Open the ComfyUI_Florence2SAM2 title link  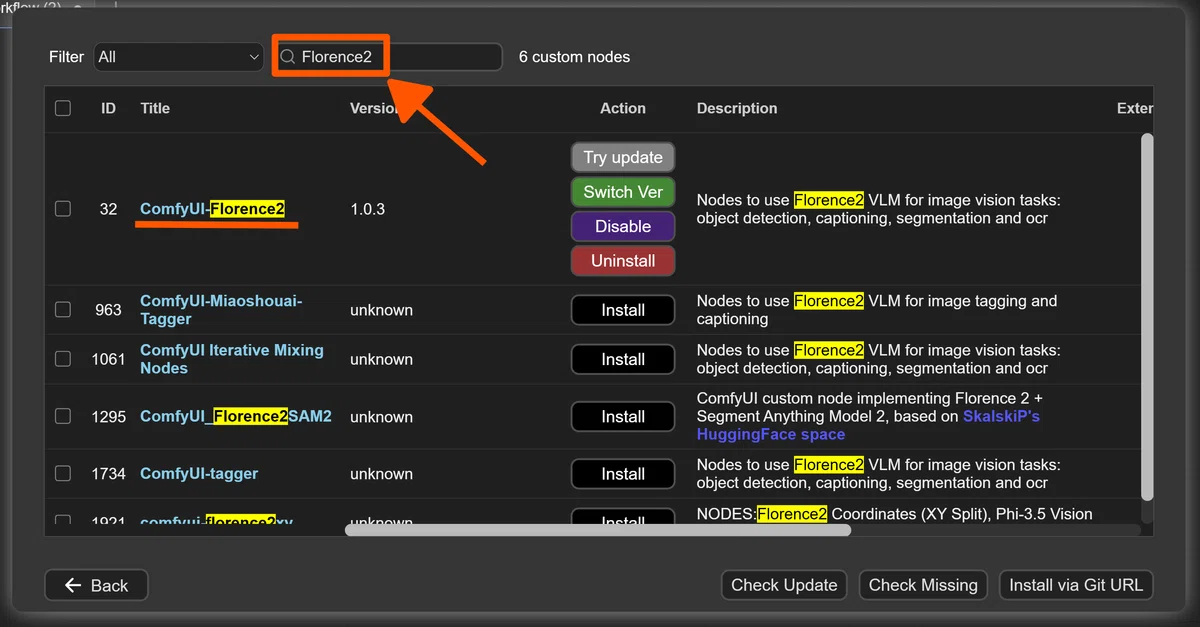pos(236,416)
